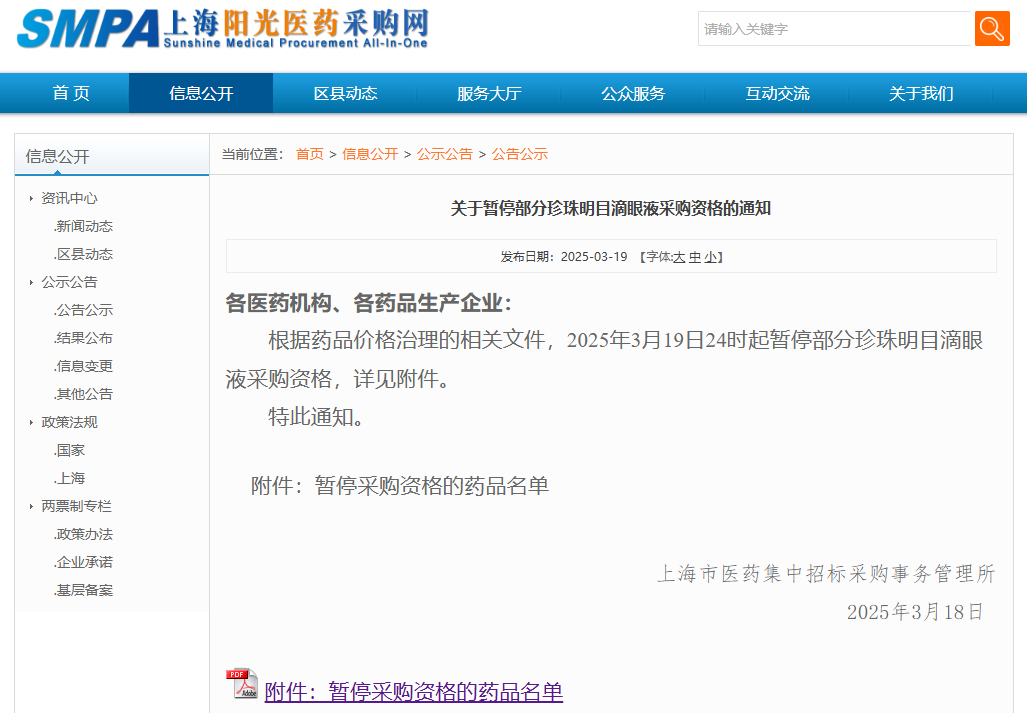Click the PDF attachment icon
This screenshot has width=1027, height=713.
(x=242, y=685)
